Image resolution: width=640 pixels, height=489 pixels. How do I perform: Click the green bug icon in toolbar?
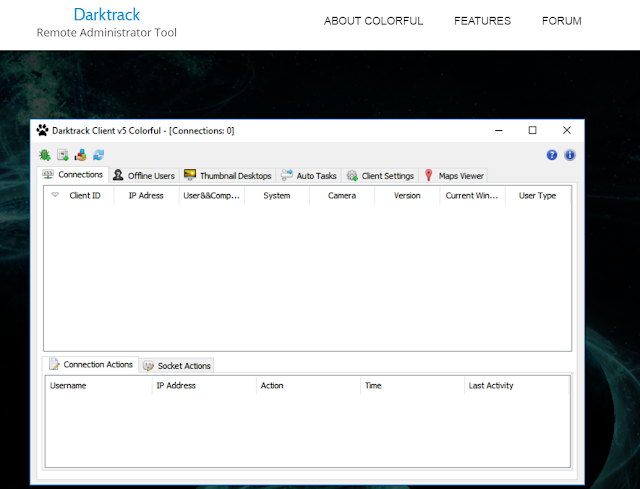pyautogui.click(x=44, y=155)
